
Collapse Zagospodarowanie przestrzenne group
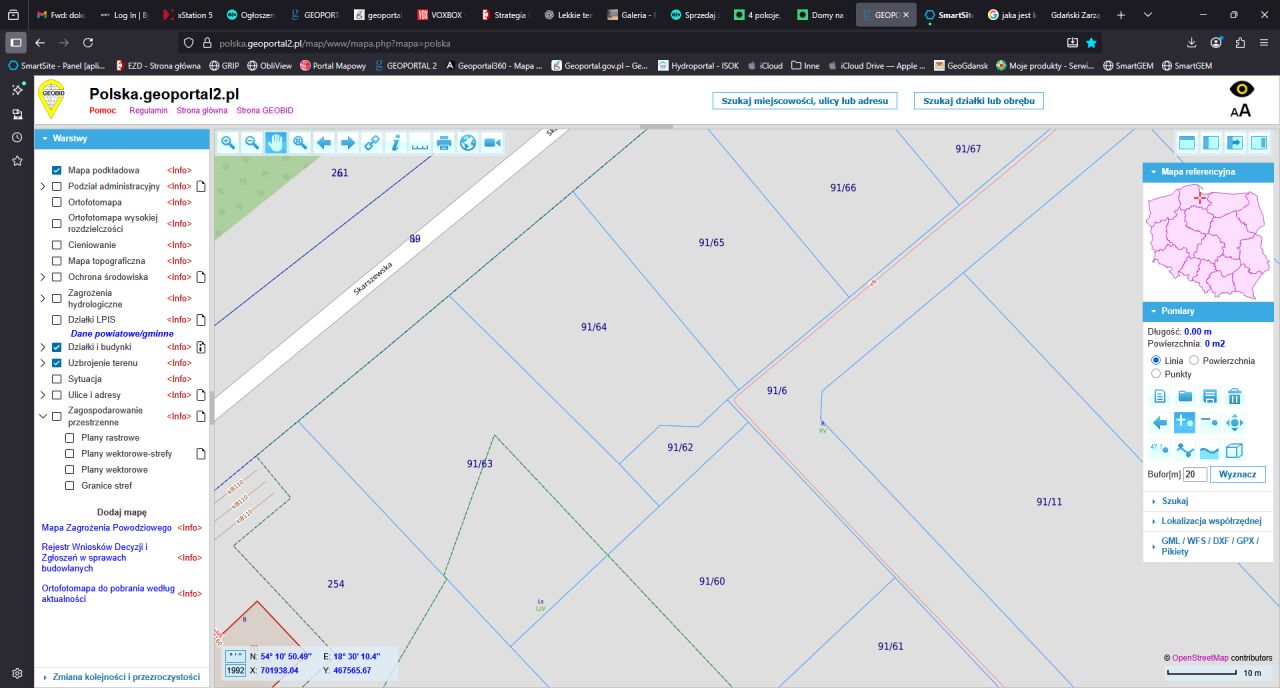[x=43, y=416]
